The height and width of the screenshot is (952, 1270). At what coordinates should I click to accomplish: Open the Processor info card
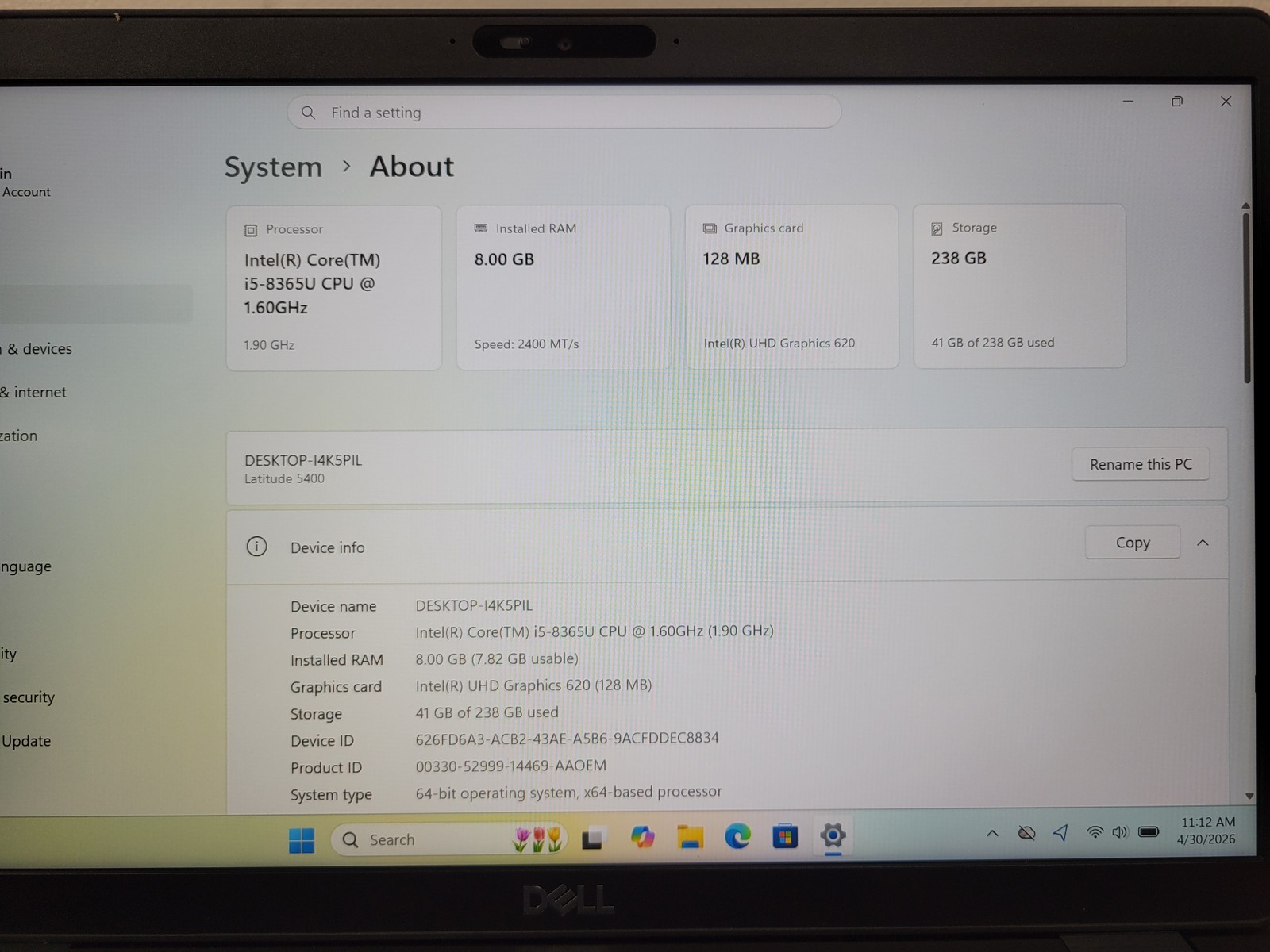tap(333, 287)
